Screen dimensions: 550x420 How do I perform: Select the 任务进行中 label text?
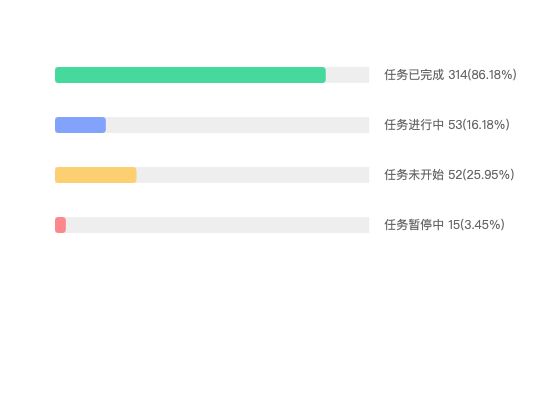[414, 125]
